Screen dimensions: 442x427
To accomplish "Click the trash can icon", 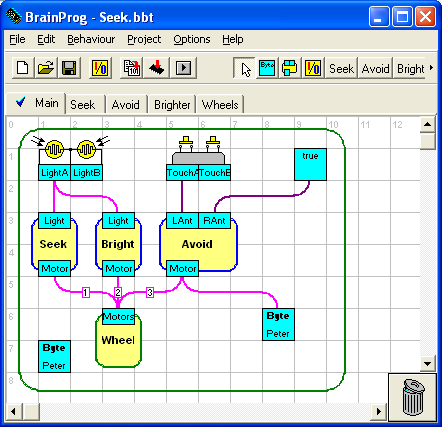I will click(x=413, y=397).
